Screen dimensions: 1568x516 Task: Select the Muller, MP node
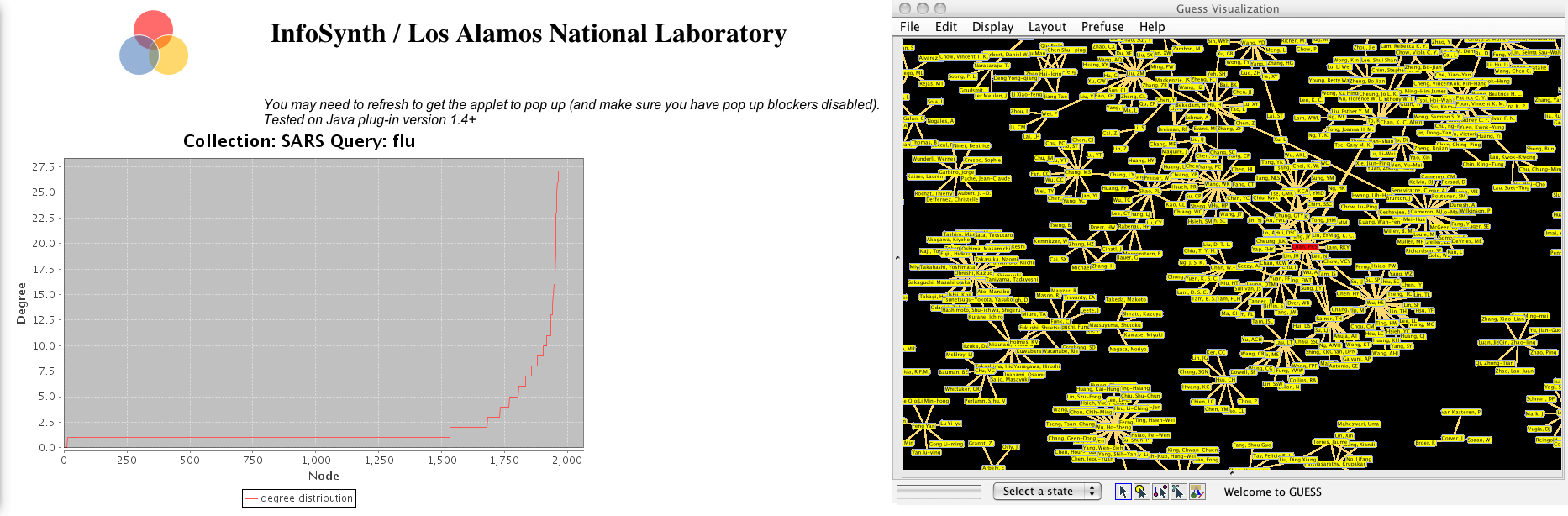tap(1410, 241)
